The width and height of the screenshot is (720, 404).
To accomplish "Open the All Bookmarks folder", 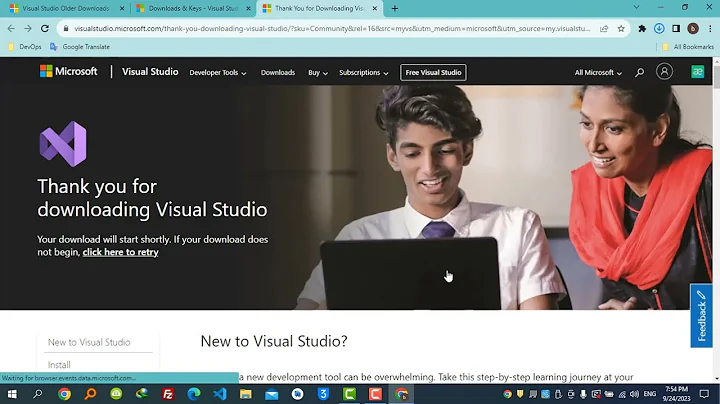I will pos(688,47).
